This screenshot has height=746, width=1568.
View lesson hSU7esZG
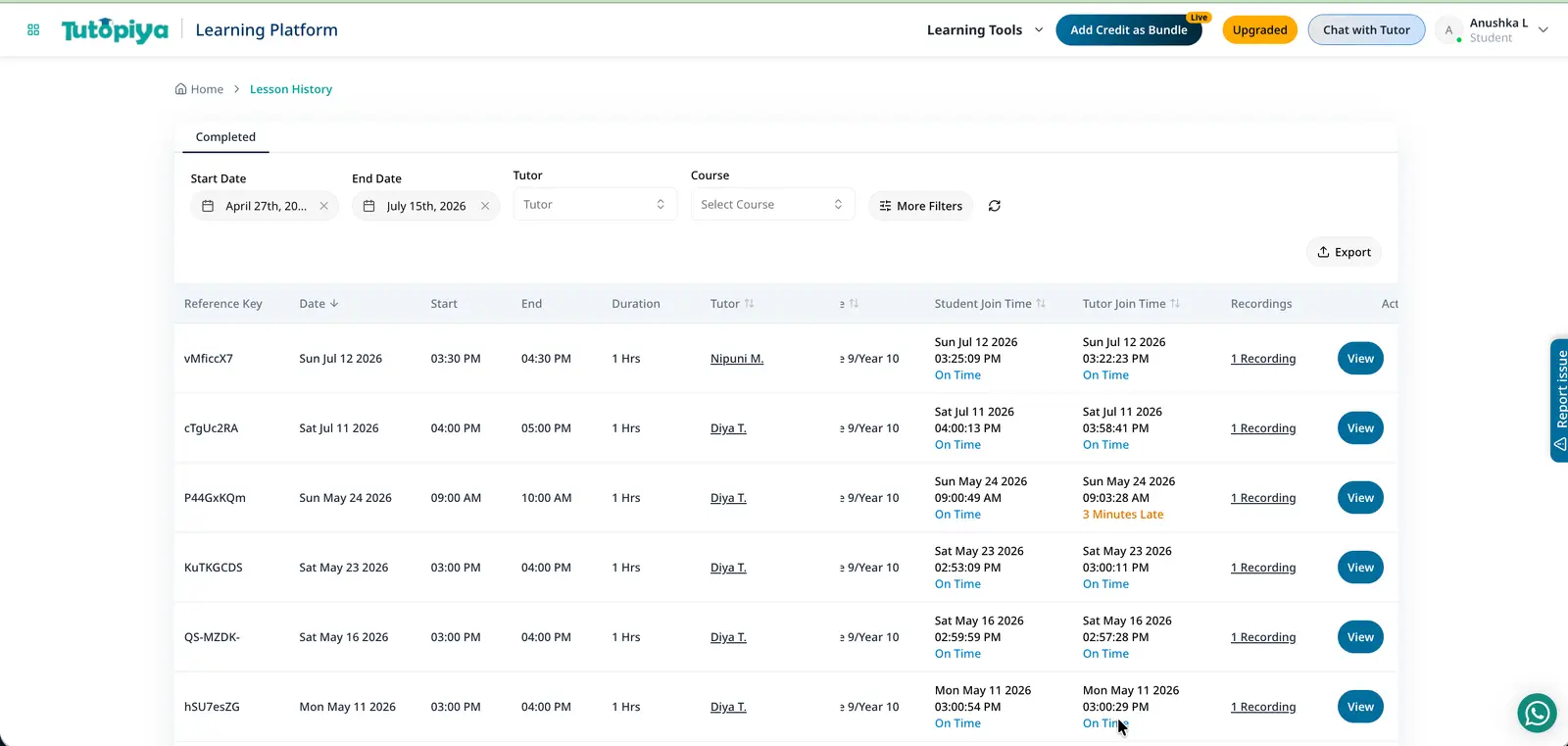pyautogui.click(x=1360, y=707)
